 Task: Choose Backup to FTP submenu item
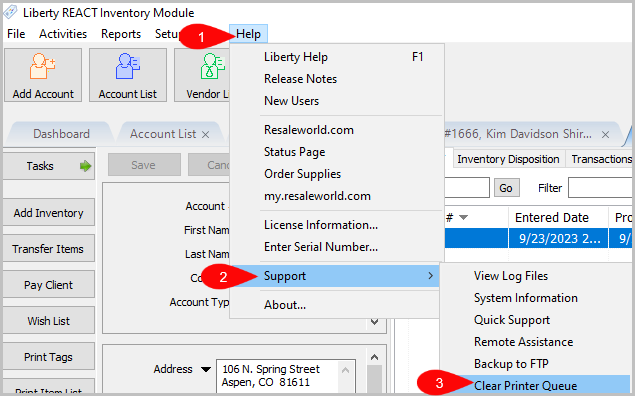pyautogui.click(x=536, y=364)
